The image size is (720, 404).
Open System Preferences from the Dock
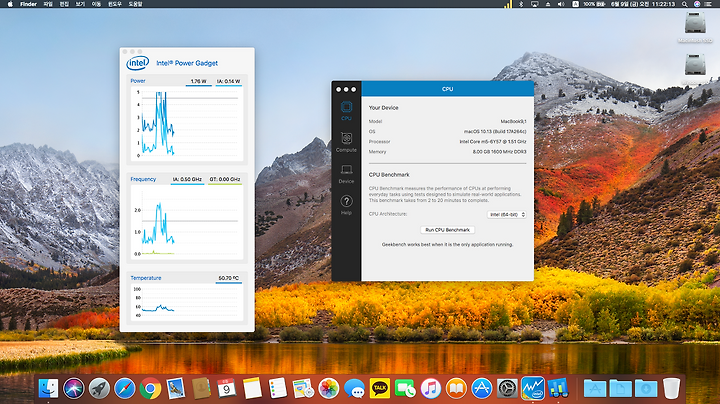coord(507,388)
